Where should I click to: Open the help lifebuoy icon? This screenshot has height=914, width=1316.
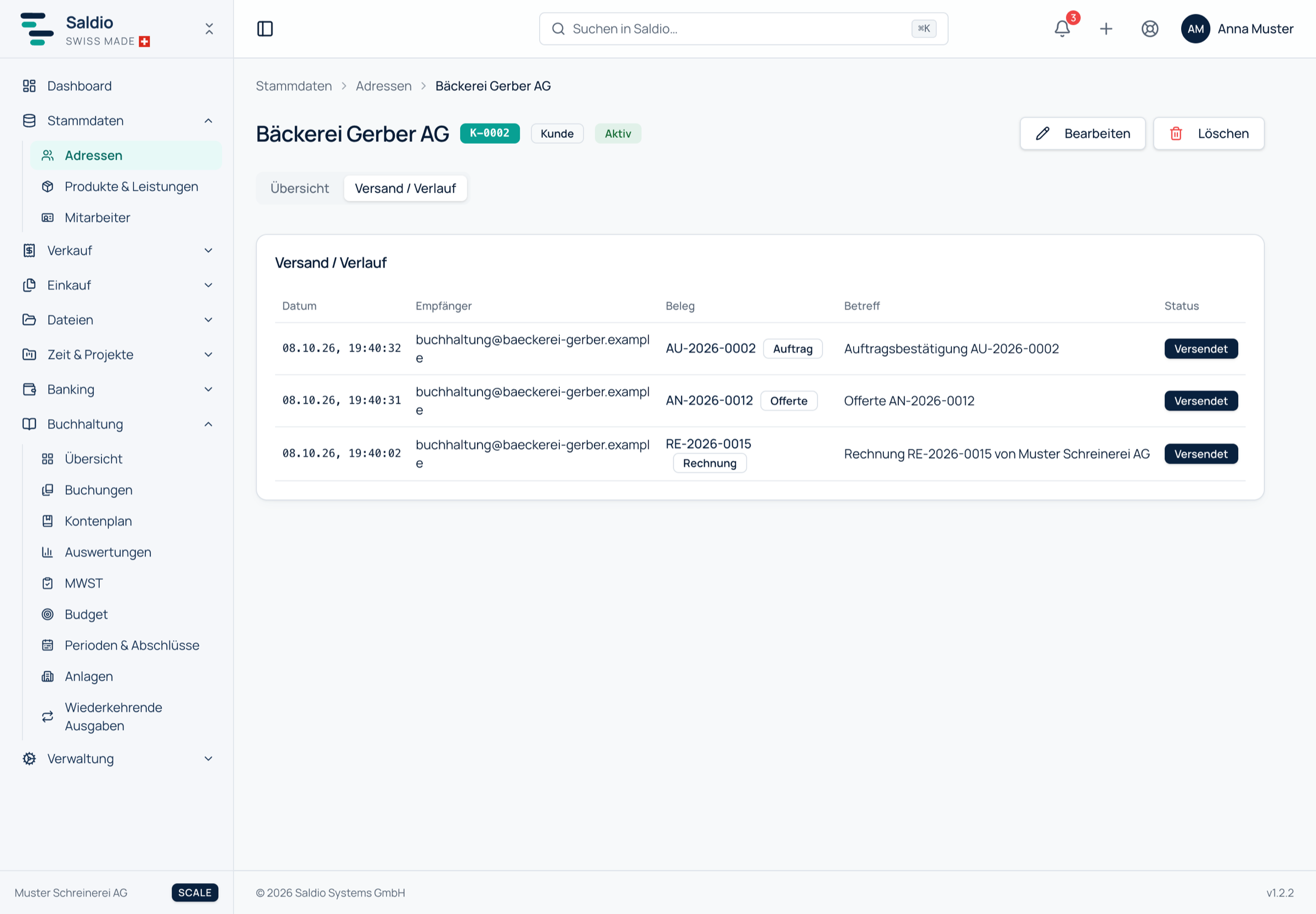tap(1149, 29)
